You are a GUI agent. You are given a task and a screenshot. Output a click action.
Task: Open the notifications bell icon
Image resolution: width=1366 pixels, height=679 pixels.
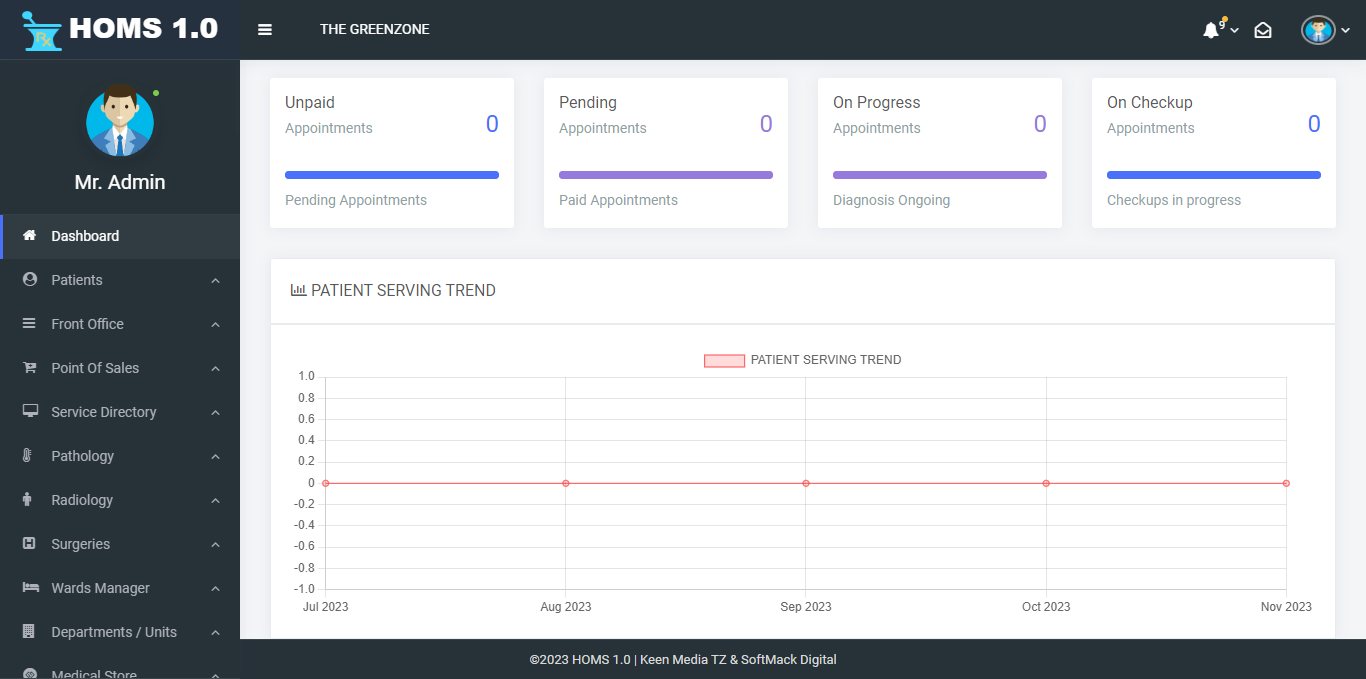(1211, 30)
